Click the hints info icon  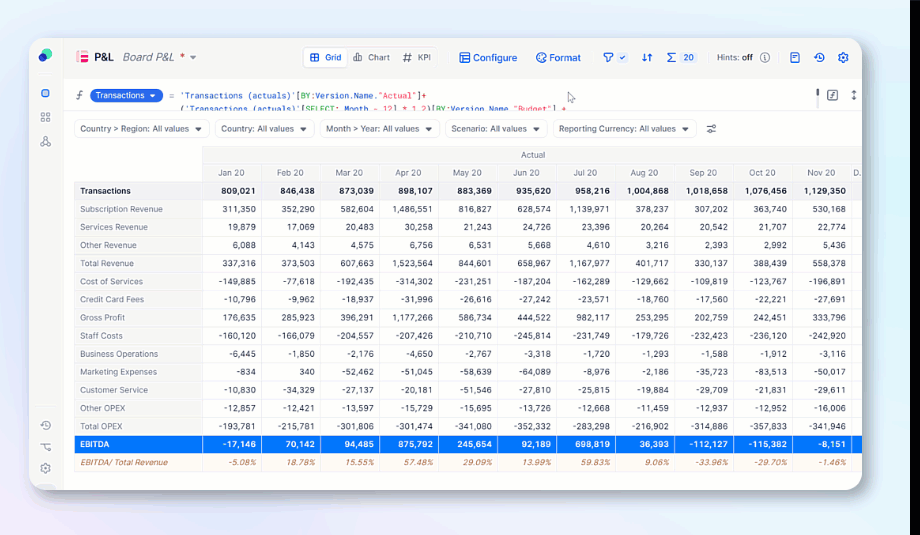765,57
